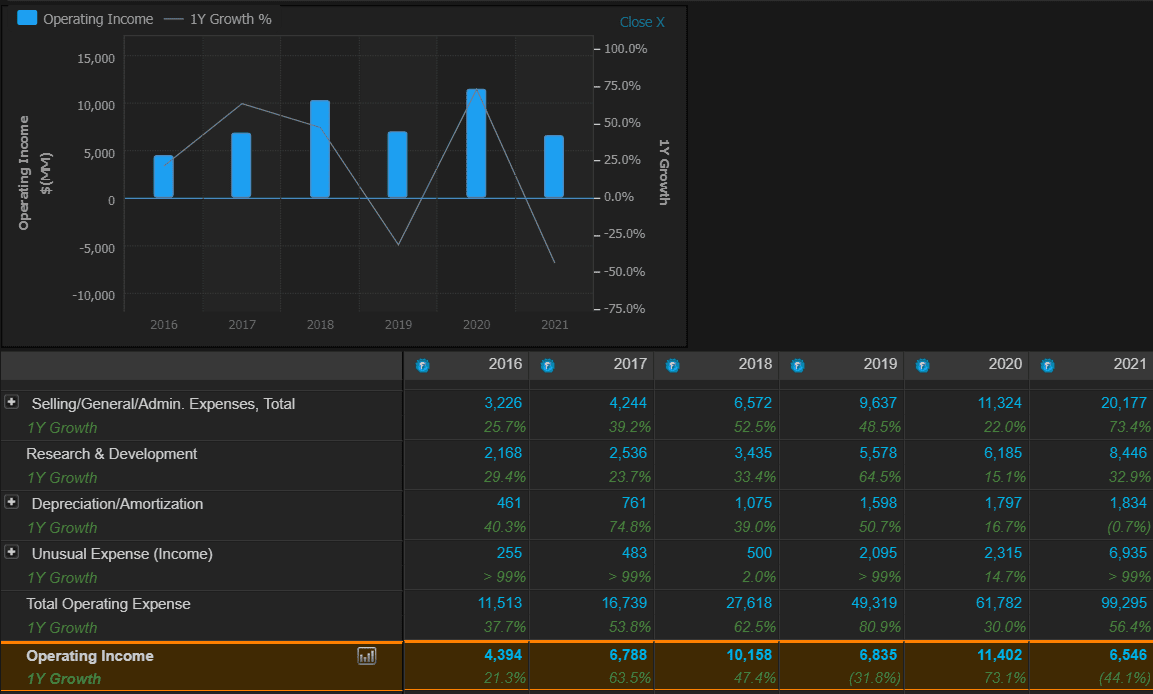Click the blue Operating Income legend swatch
This screenshot has height=694, width=1153.
(x=28, y=18)
